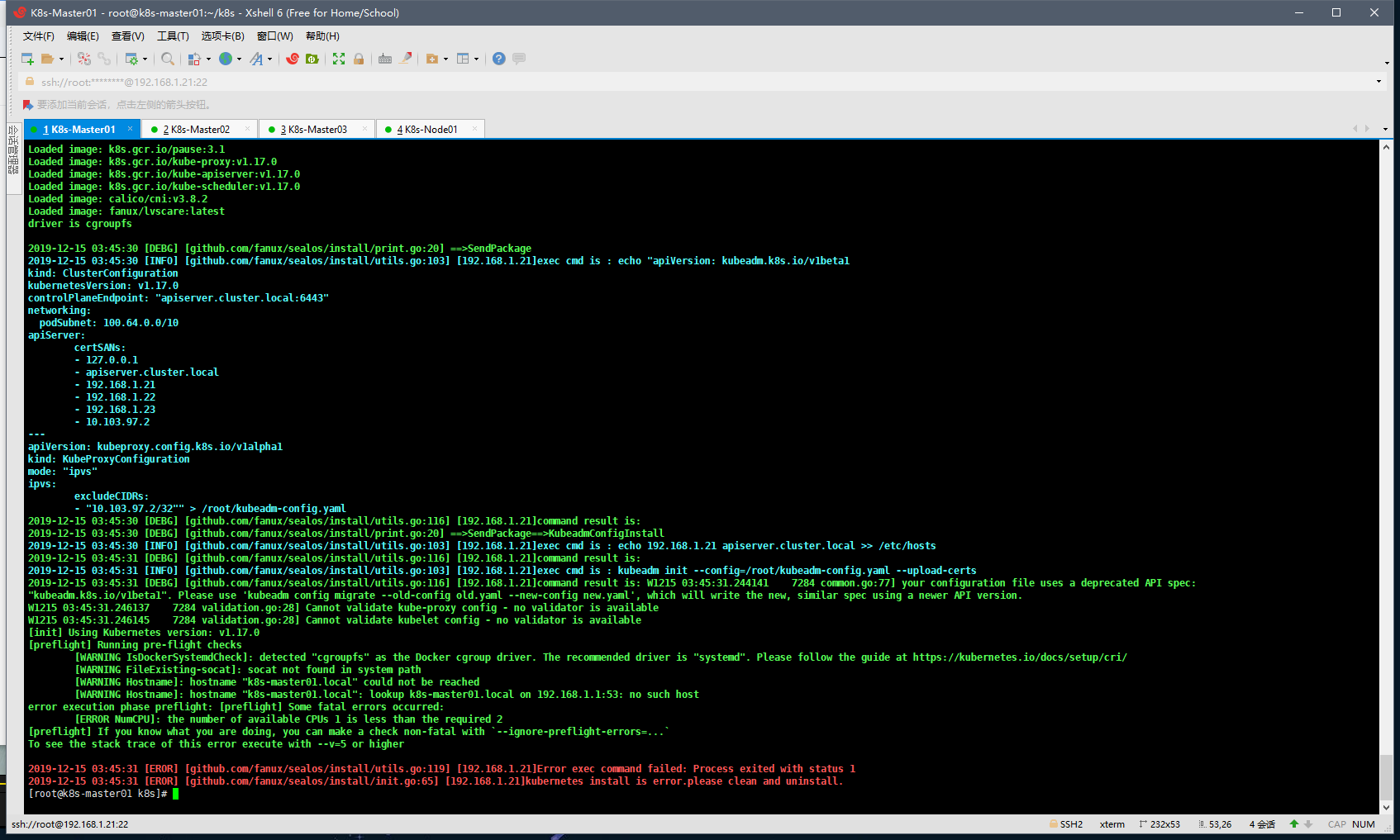This screenshot has height=840, width=1400.
Task: Click the Find text magnifier icon
Action: pos(167,59)
